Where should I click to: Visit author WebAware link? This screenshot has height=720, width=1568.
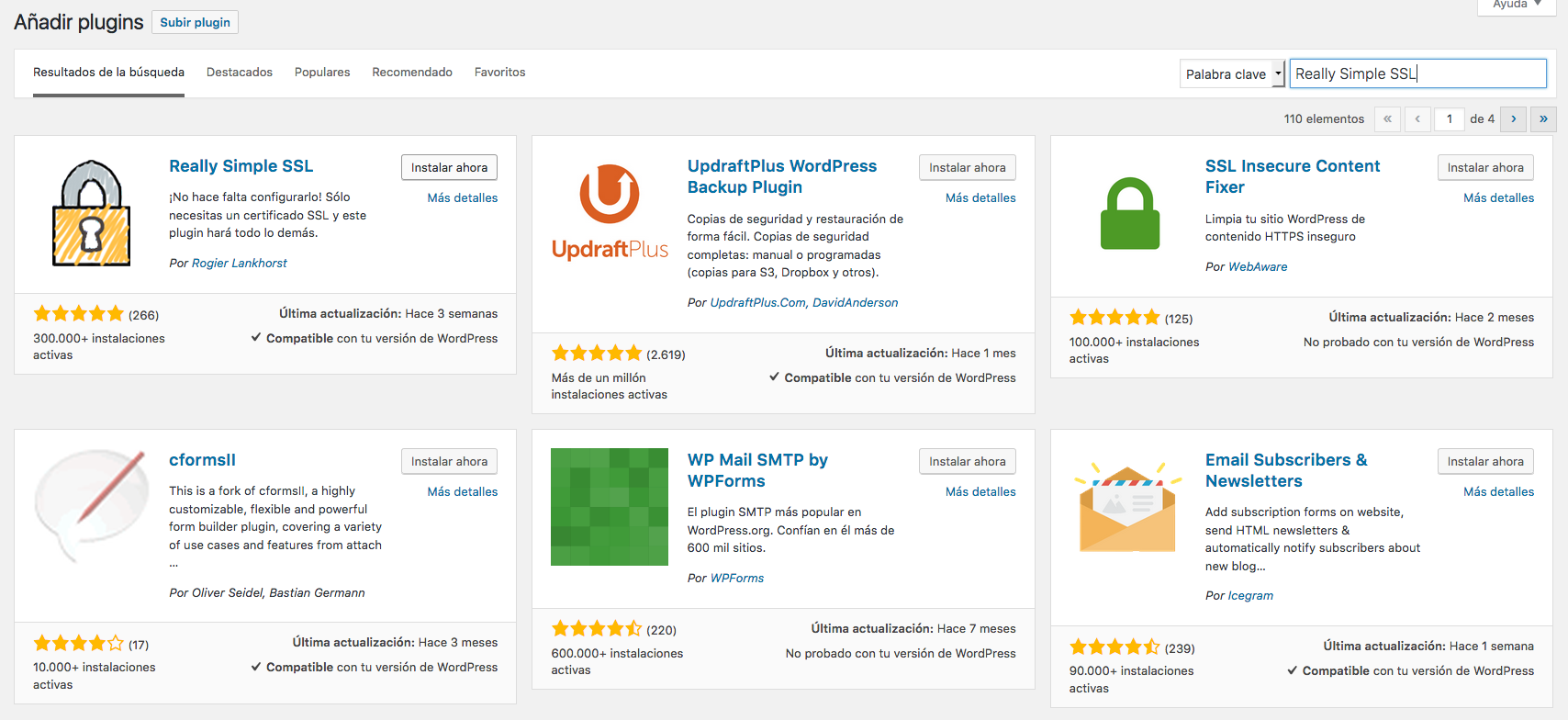(x=1258, y=266)
